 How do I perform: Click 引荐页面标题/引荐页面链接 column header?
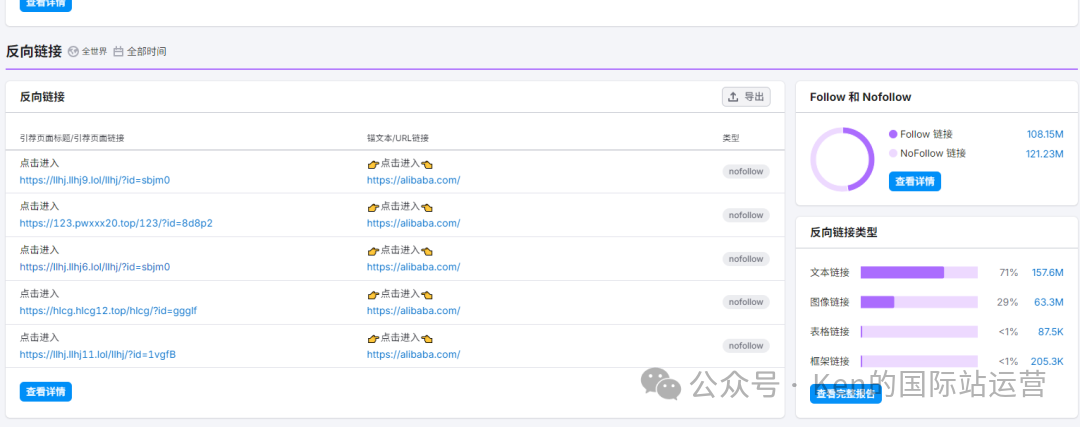pyautogui.click(x=72, y=138)
